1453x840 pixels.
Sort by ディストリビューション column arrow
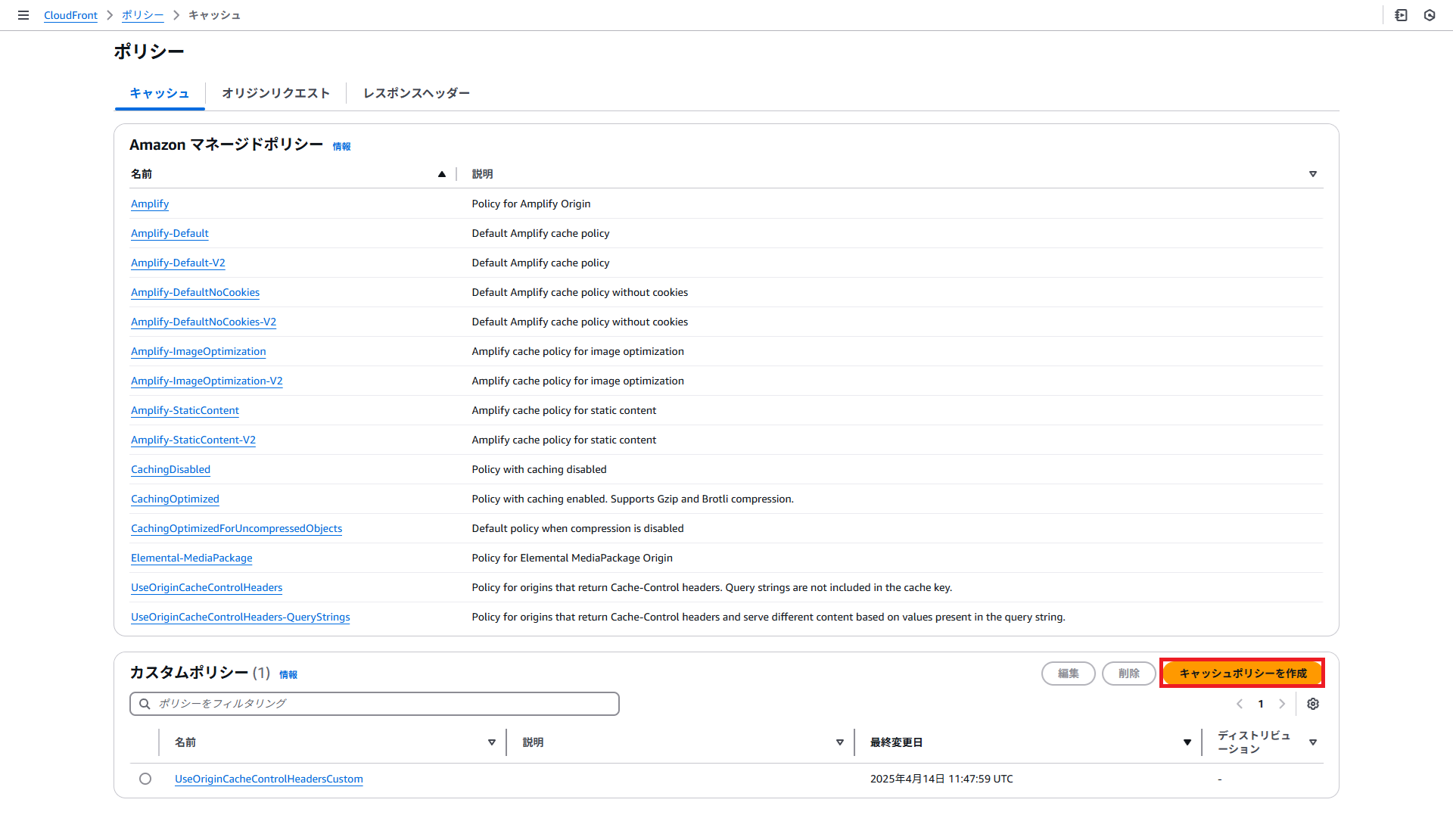pyautogui.click(x=1313, y=742)
